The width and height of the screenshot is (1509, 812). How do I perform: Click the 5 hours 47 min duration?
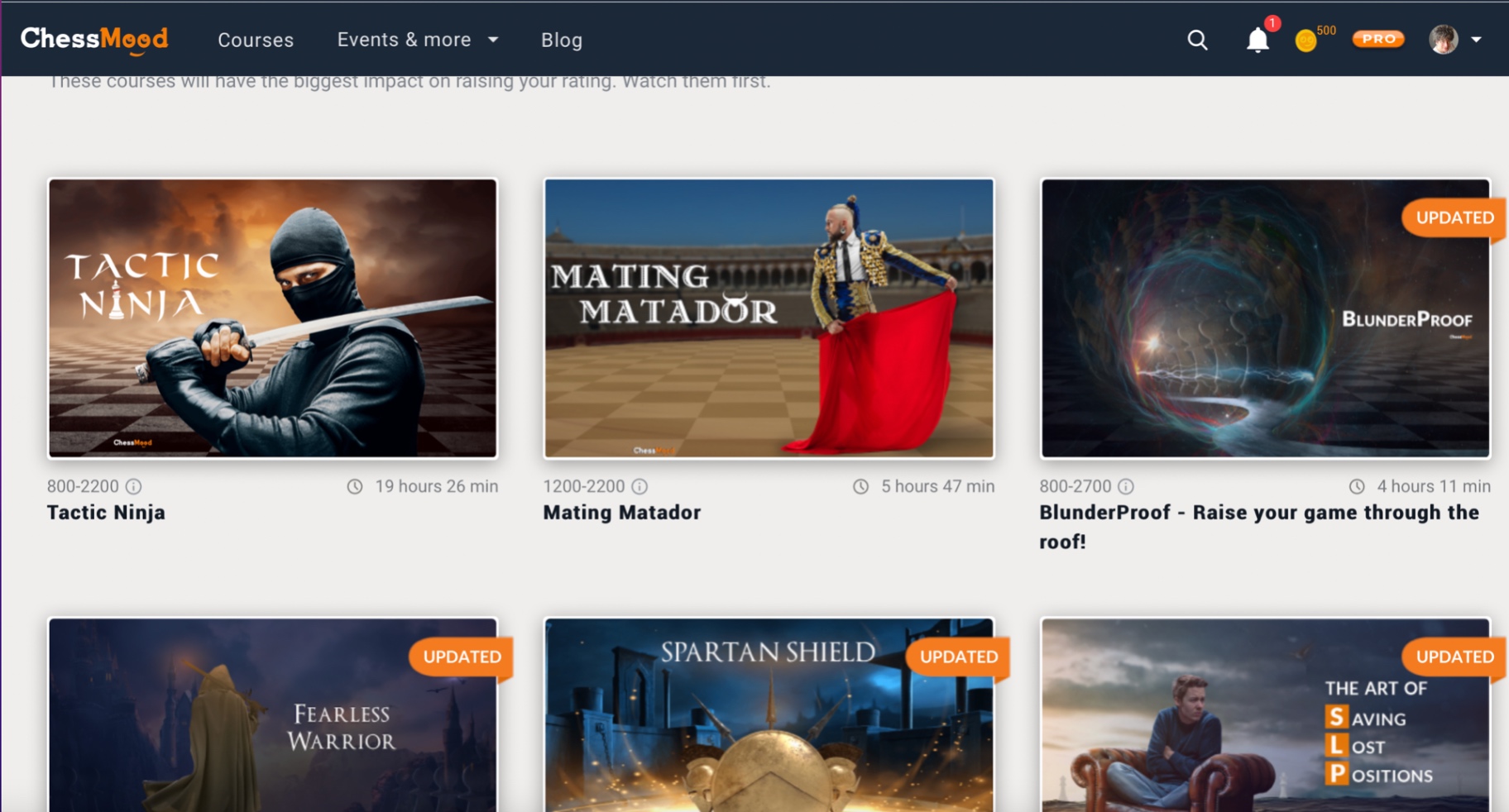pyautogui.click(x=938, y=486)
